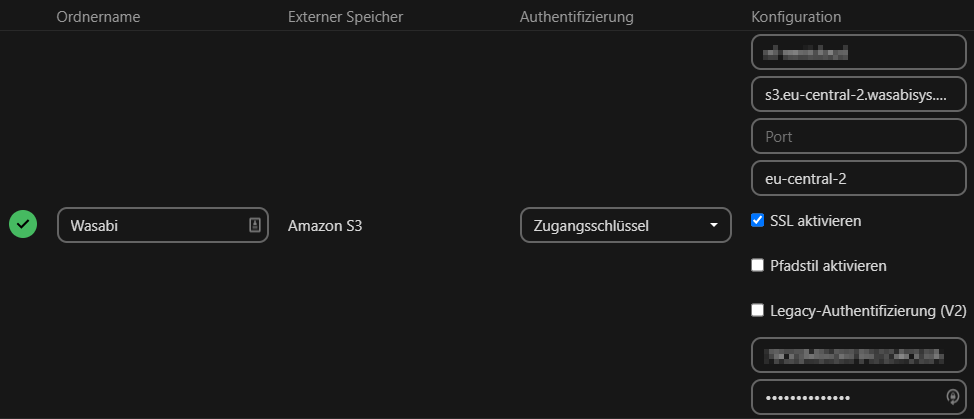The width and height of the screenshot is (974, 419).
Task: Toggle password visibility icon in secret key field
Action: pos(952,397)
